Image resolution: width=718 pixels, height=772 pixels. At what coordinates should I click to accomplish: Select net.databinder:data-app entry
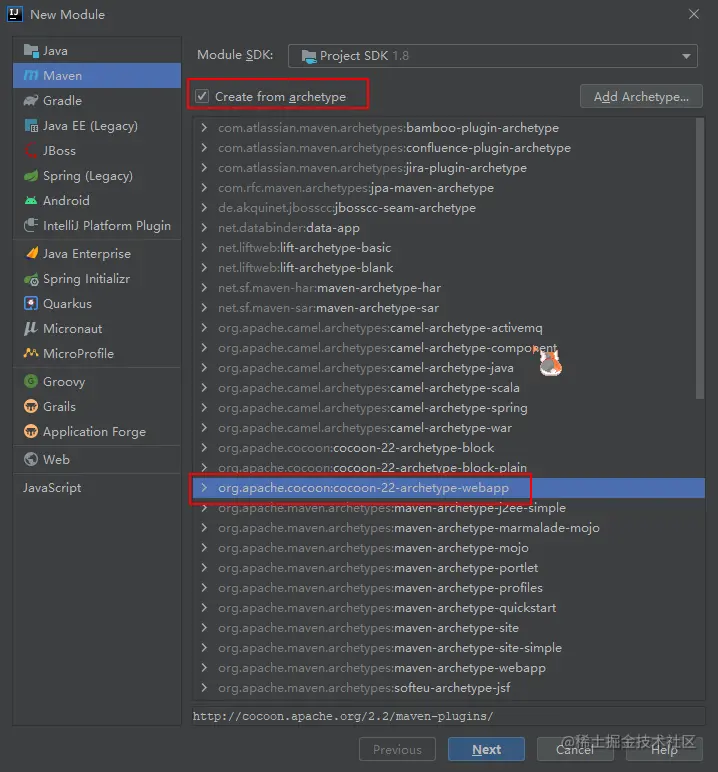click(449, 227)
